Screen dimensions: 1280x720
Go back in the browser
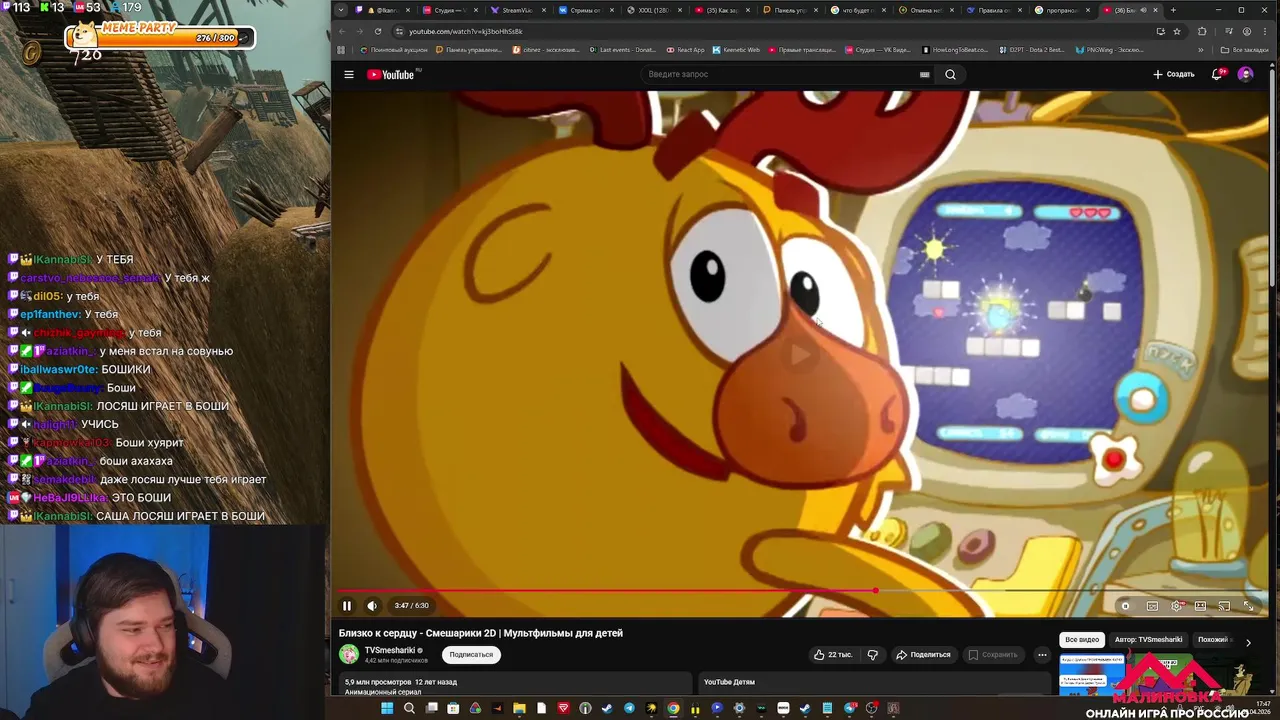coord(343,31)
